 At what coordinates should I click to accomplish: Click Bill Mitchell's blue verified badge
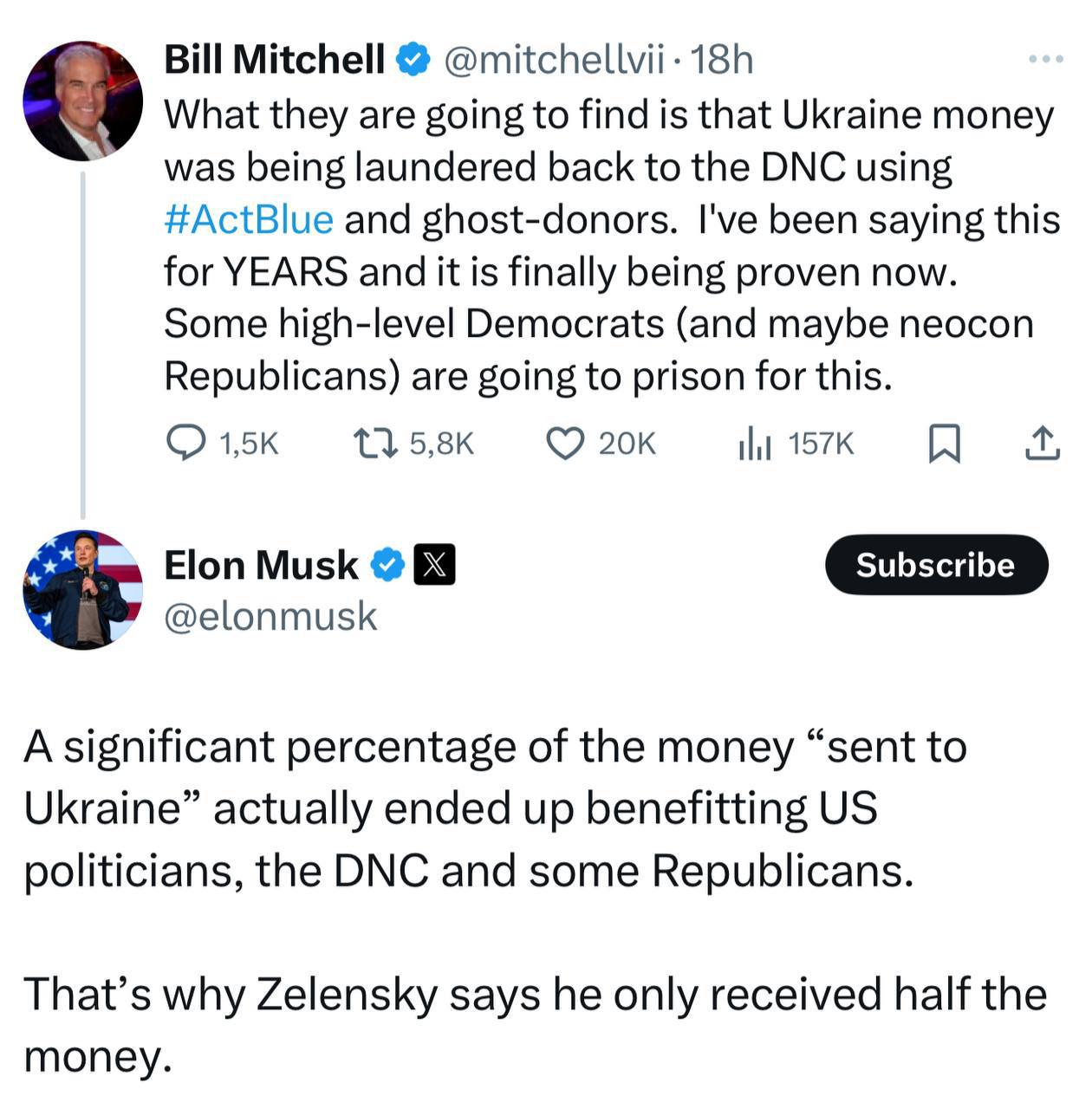(x=413, y=60)
